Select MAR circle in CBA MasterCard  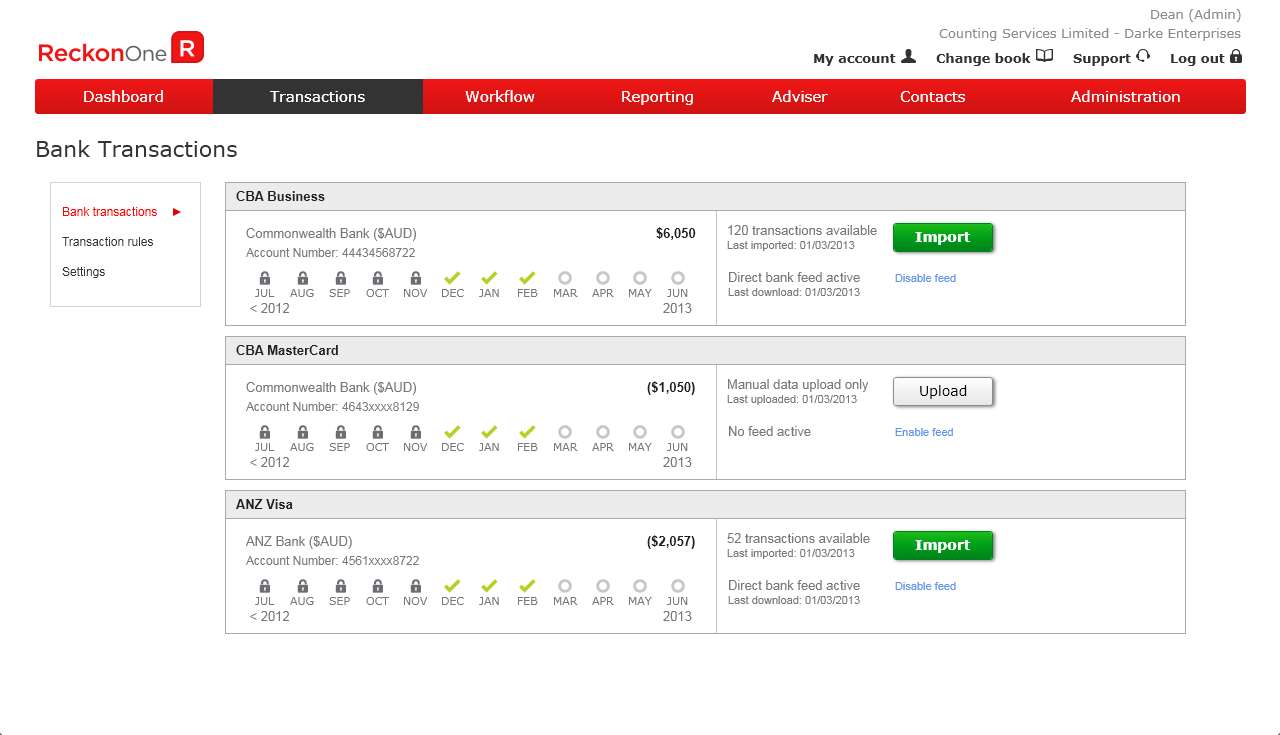(565, 432)
